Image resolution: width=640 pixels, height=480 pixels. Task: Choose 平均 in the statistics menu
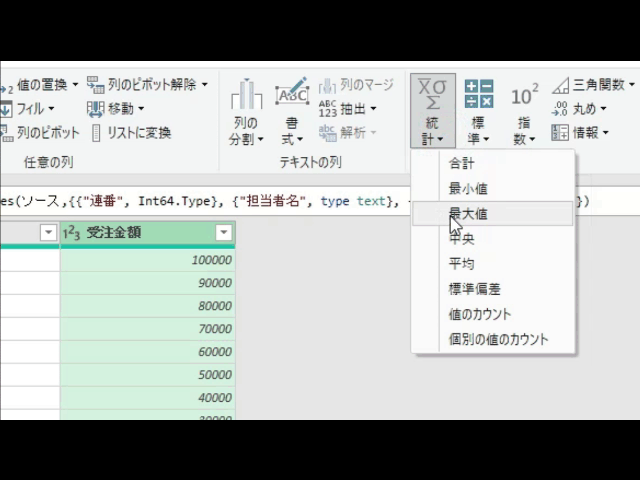click(462, 264)
